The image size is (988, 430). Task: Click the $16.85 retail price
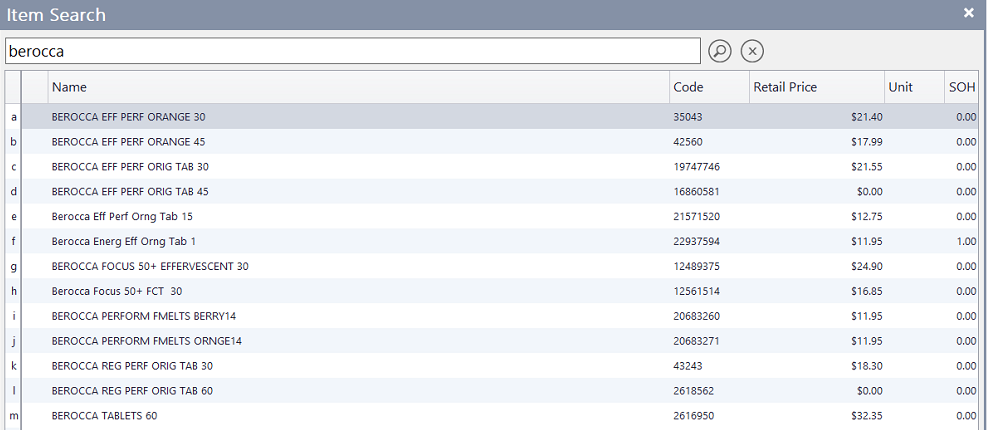[868, 291]
